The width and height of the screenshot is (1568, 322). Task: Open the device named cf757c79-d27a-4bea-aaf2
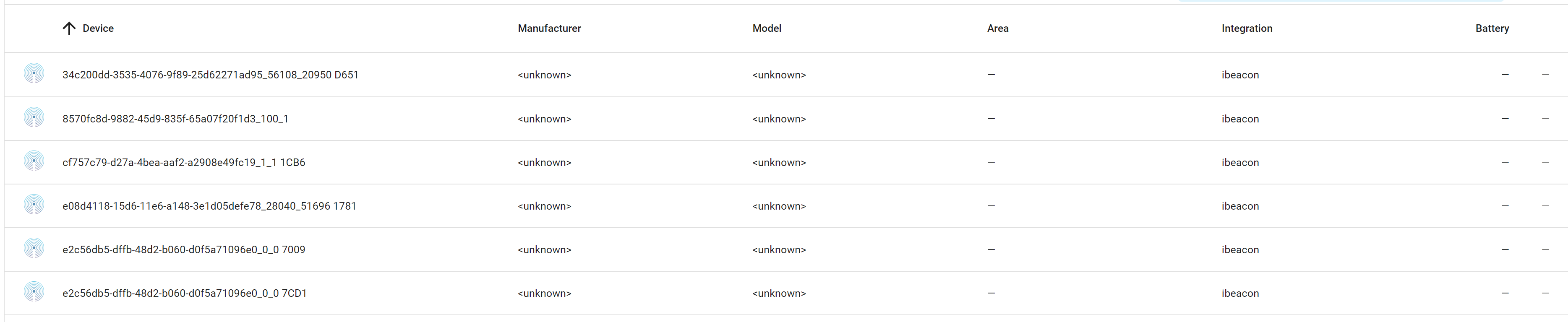(184, 162)
